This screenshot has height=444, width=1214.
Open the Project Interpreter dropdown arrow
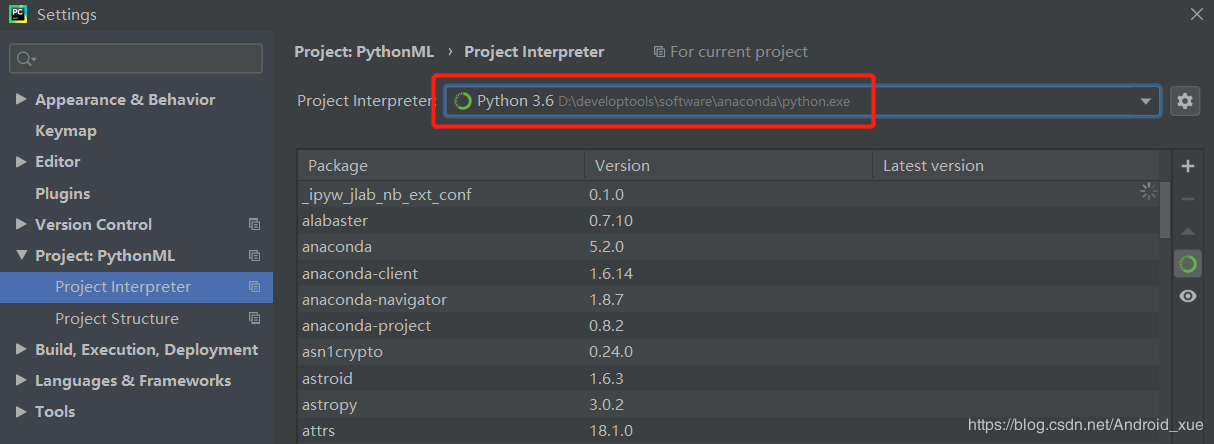click(1145, 101)
